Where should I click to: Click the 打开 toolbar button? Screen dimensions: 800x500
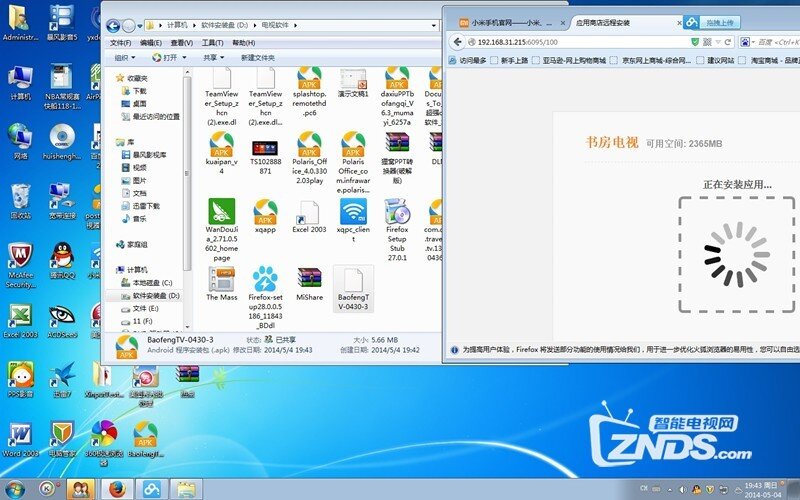point(164,58)
